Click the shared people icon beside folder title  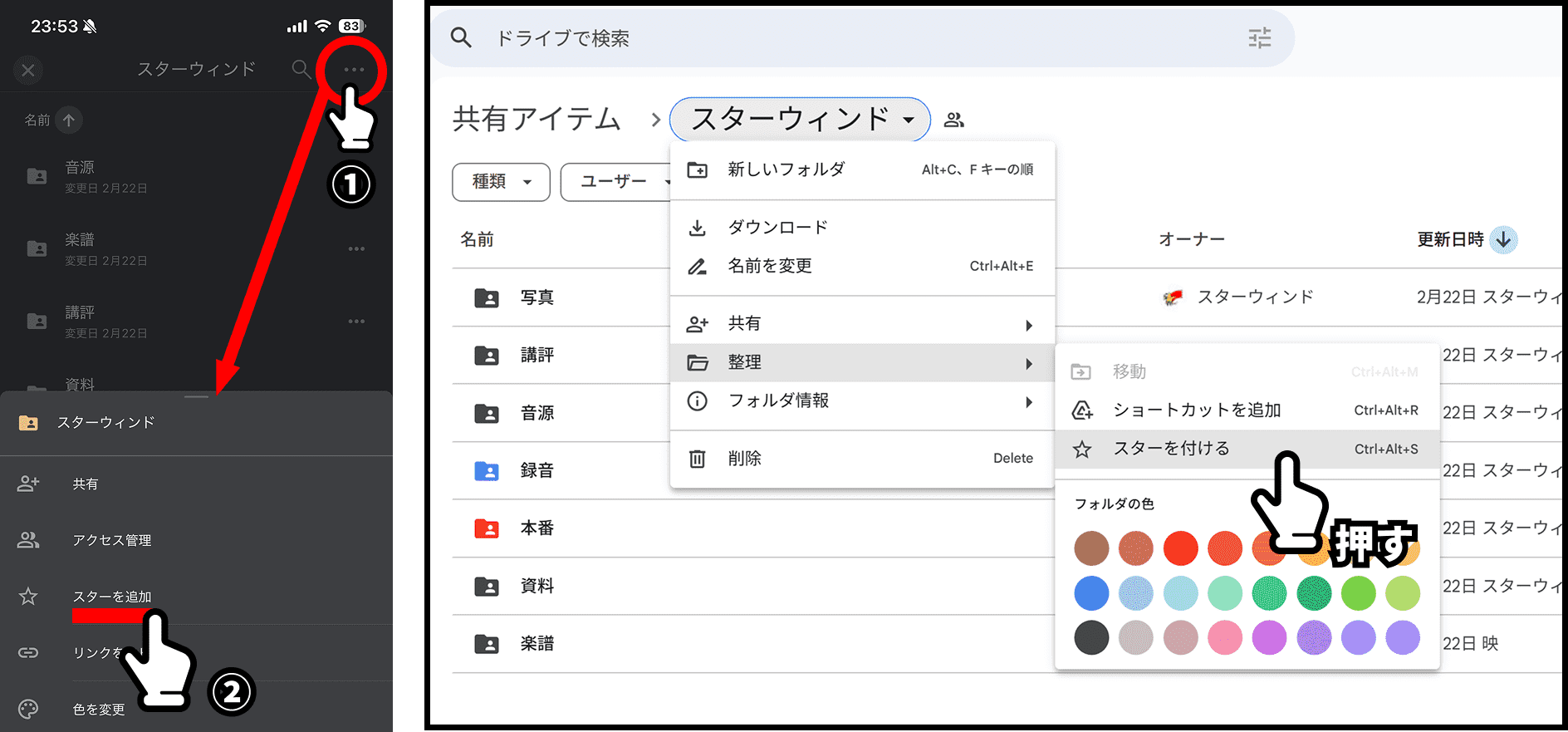(x=954, y=120)
